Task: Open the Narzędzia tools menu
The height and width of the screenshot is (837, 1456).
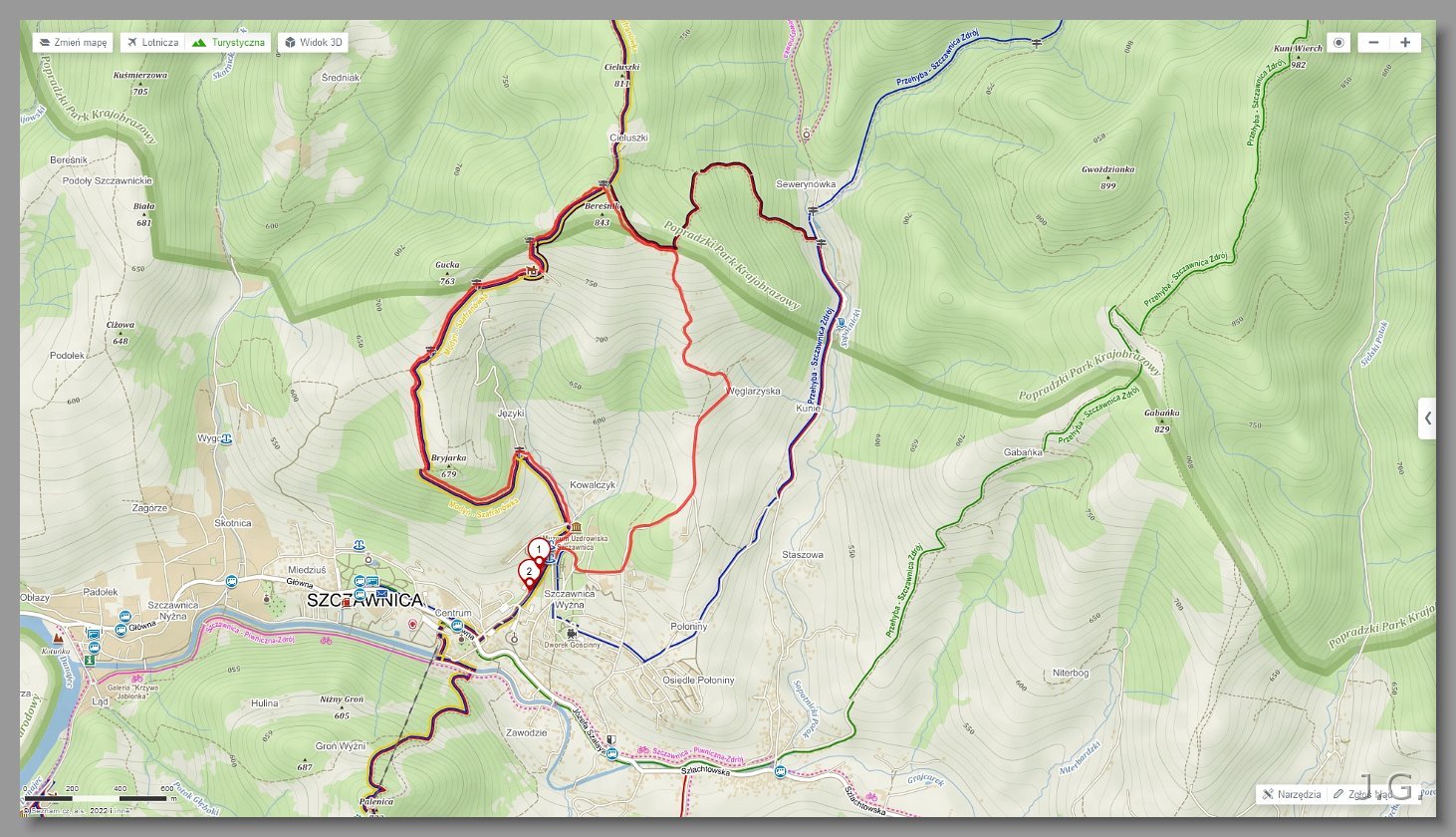Action: point(1292,794)
